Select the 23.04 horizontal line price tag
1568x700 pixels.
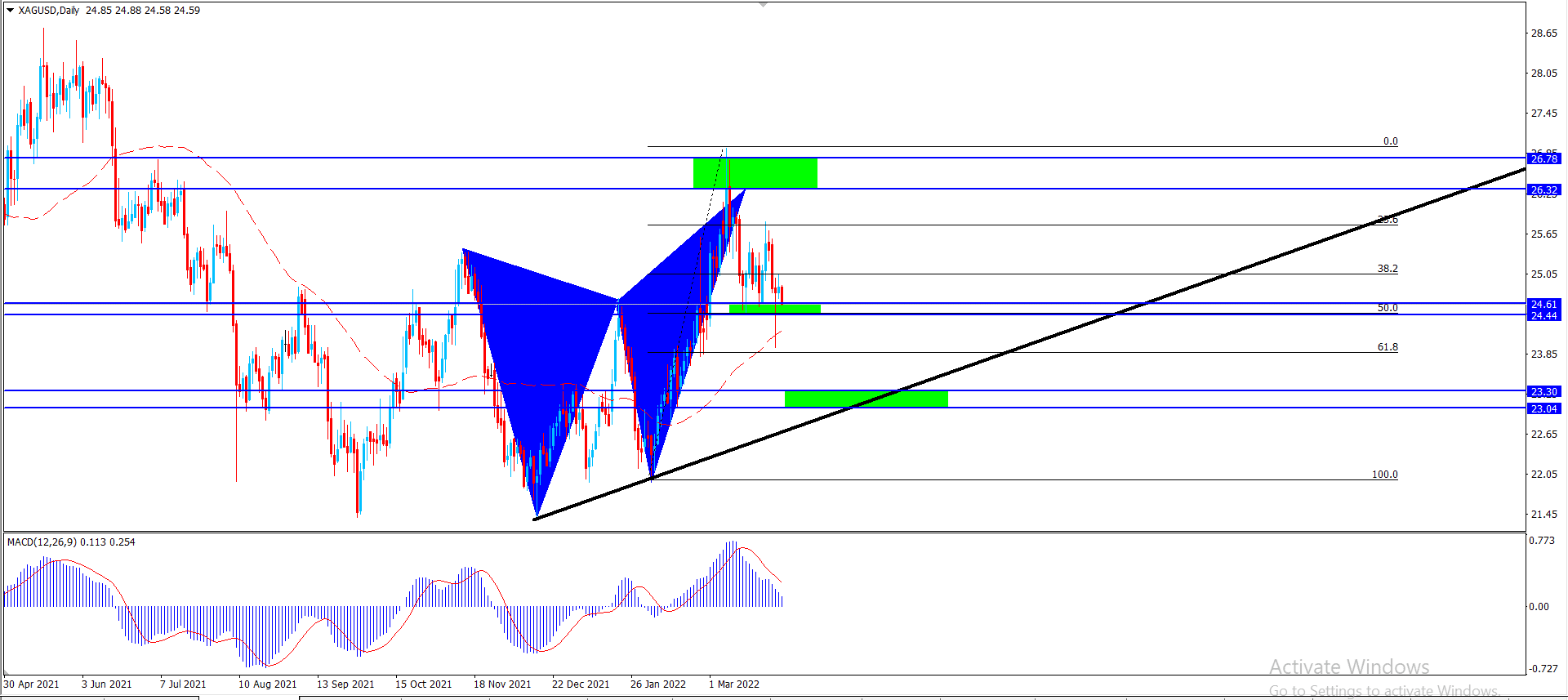1543,408
